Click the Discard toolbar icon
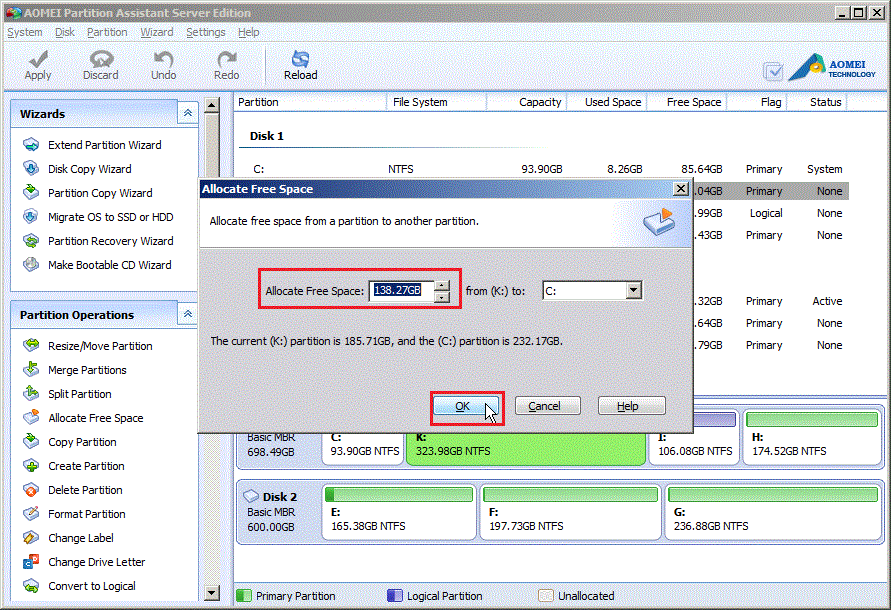 101,65
